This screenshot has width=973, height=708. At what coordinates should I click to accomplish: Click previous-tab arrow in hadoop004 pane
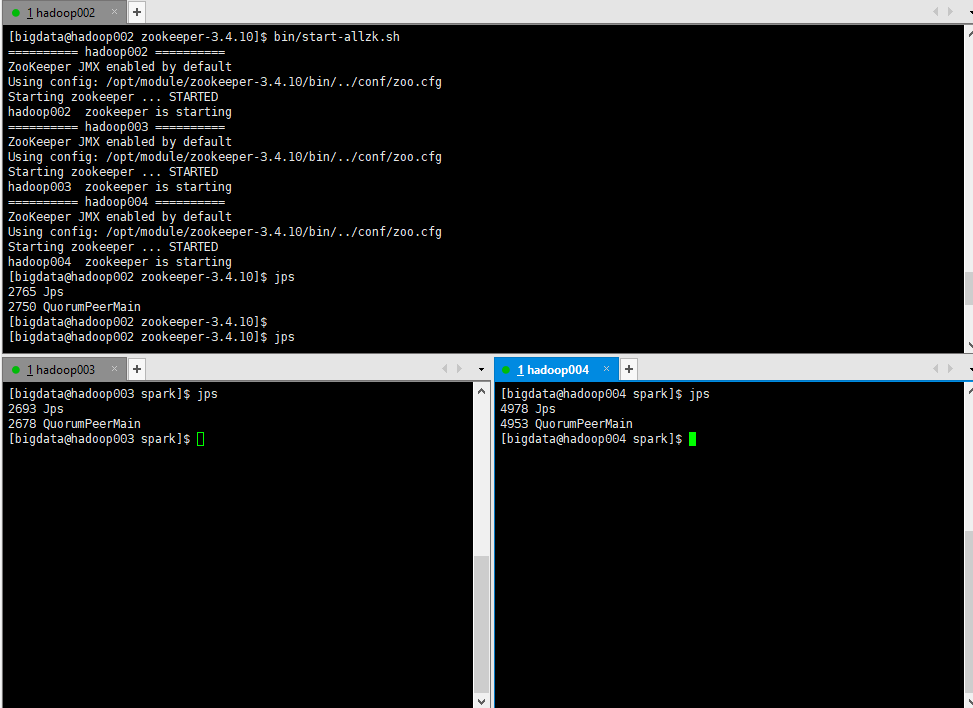pos(936,369)
